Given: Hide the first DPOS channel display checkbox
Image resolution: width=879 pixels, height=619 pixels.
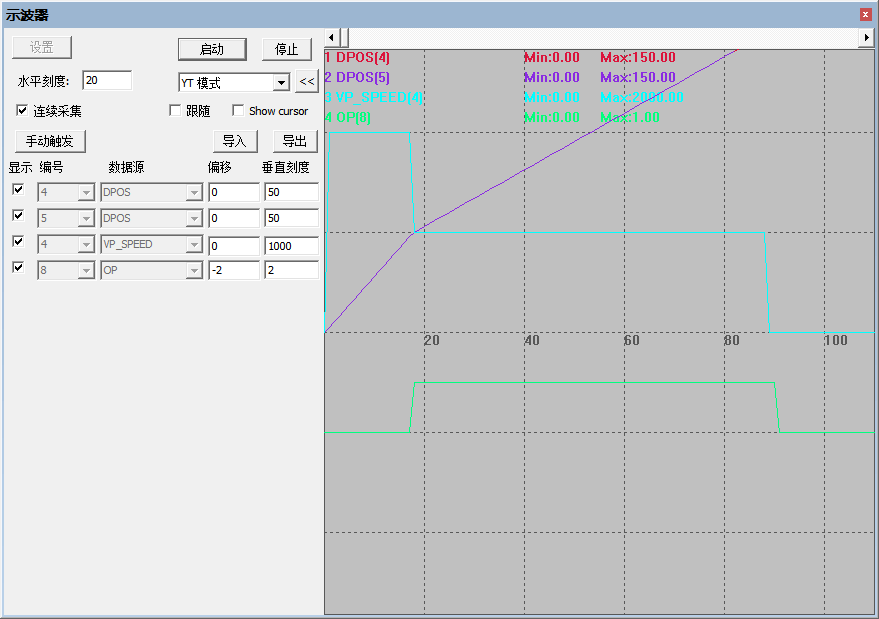Looking at the screenshot, I should [x=17, y=190].
